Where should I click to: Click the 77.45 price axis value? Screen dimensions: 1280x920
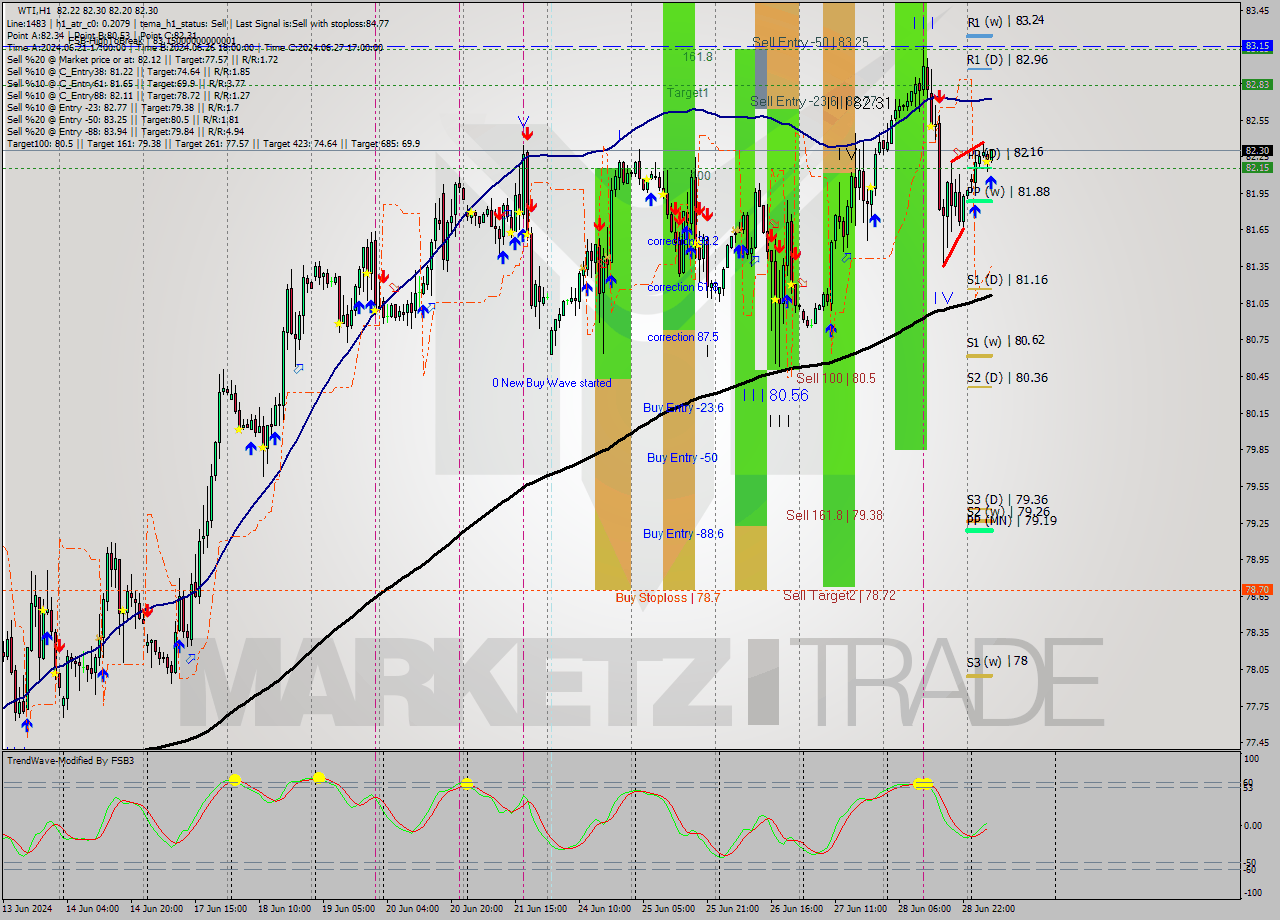tap(1257, 743)
